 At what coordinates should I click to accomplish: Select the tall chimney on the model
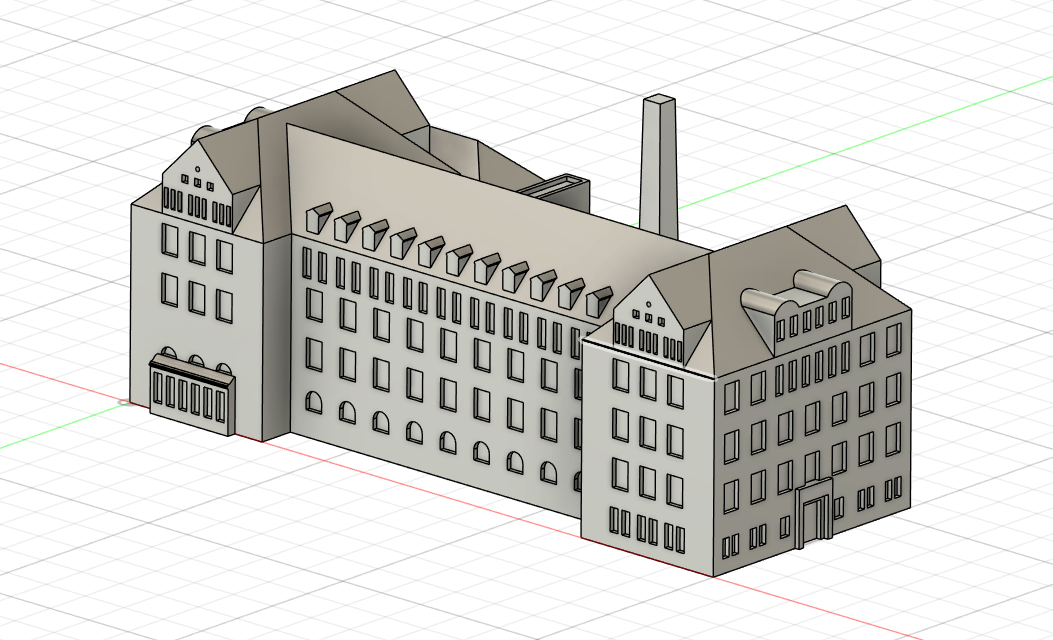tap(658, 165)
